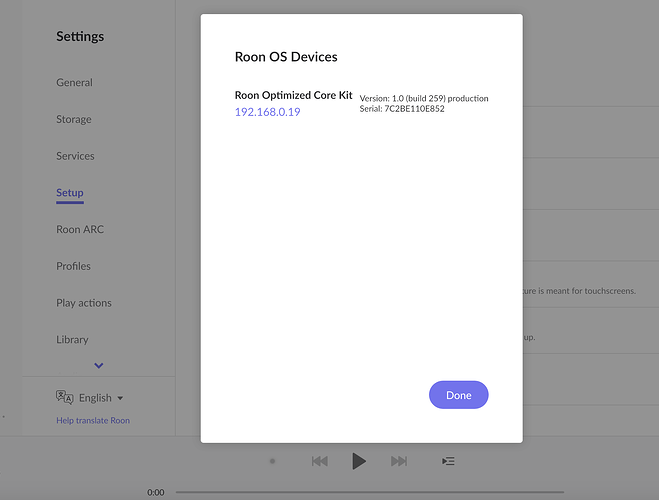Viewport: 659px width, 500px height.
Task: Click the Settings title
Action: (80, 37)
